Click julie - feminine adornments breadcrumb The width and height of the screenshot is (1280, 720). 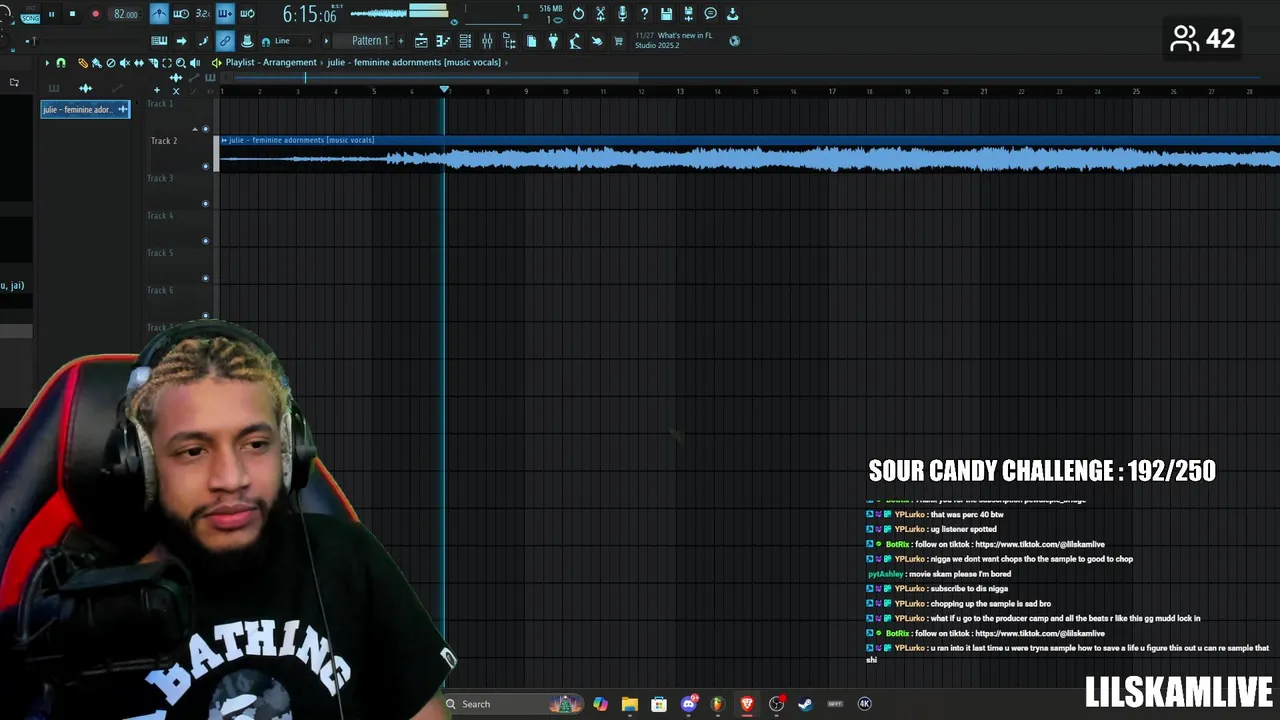[x=414, y=62]
